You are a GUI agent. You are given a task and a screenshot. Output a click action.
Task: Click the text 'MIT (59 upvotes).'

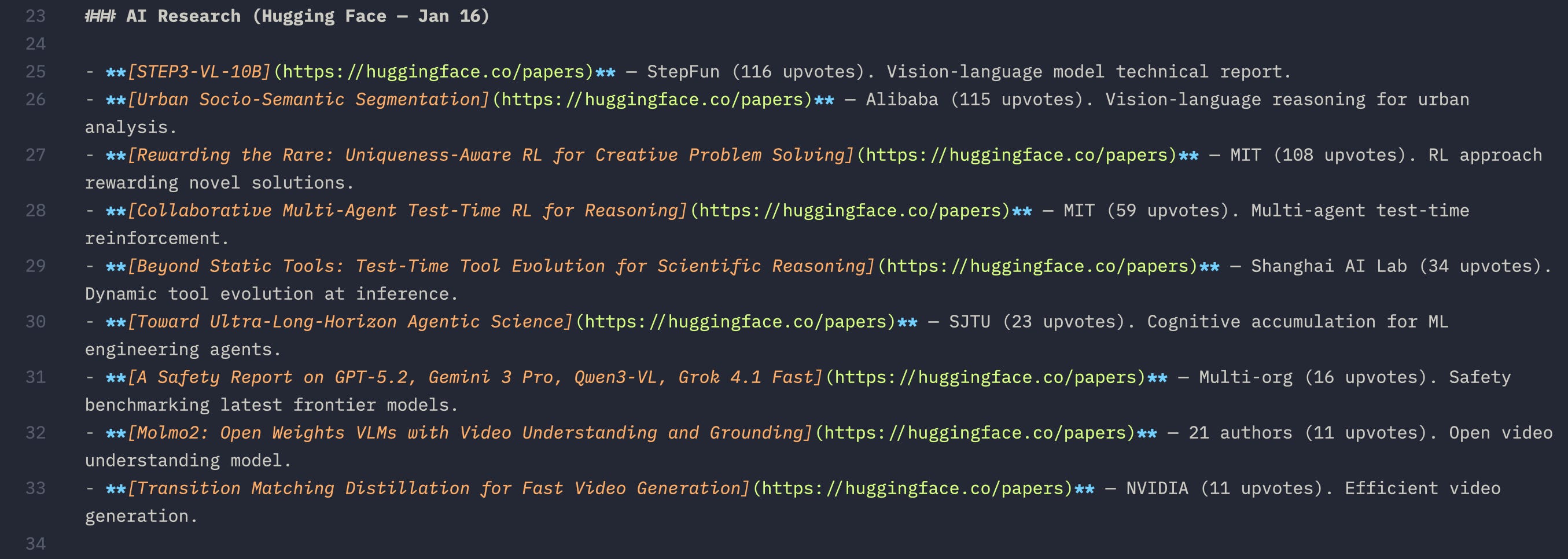(1151, 211)
